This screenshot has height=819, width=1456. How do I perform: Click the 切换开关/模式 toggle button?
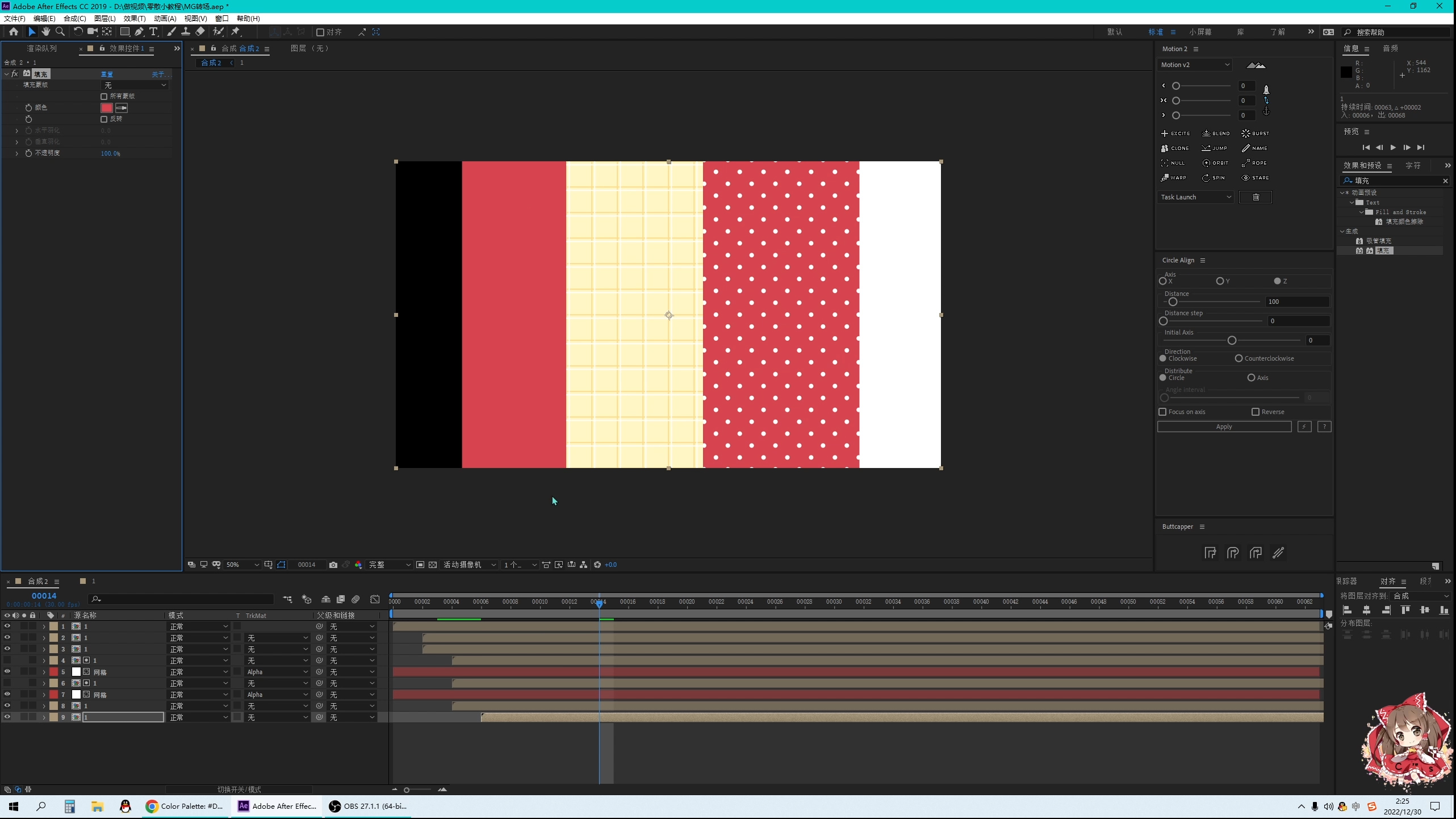coord(239,789)
